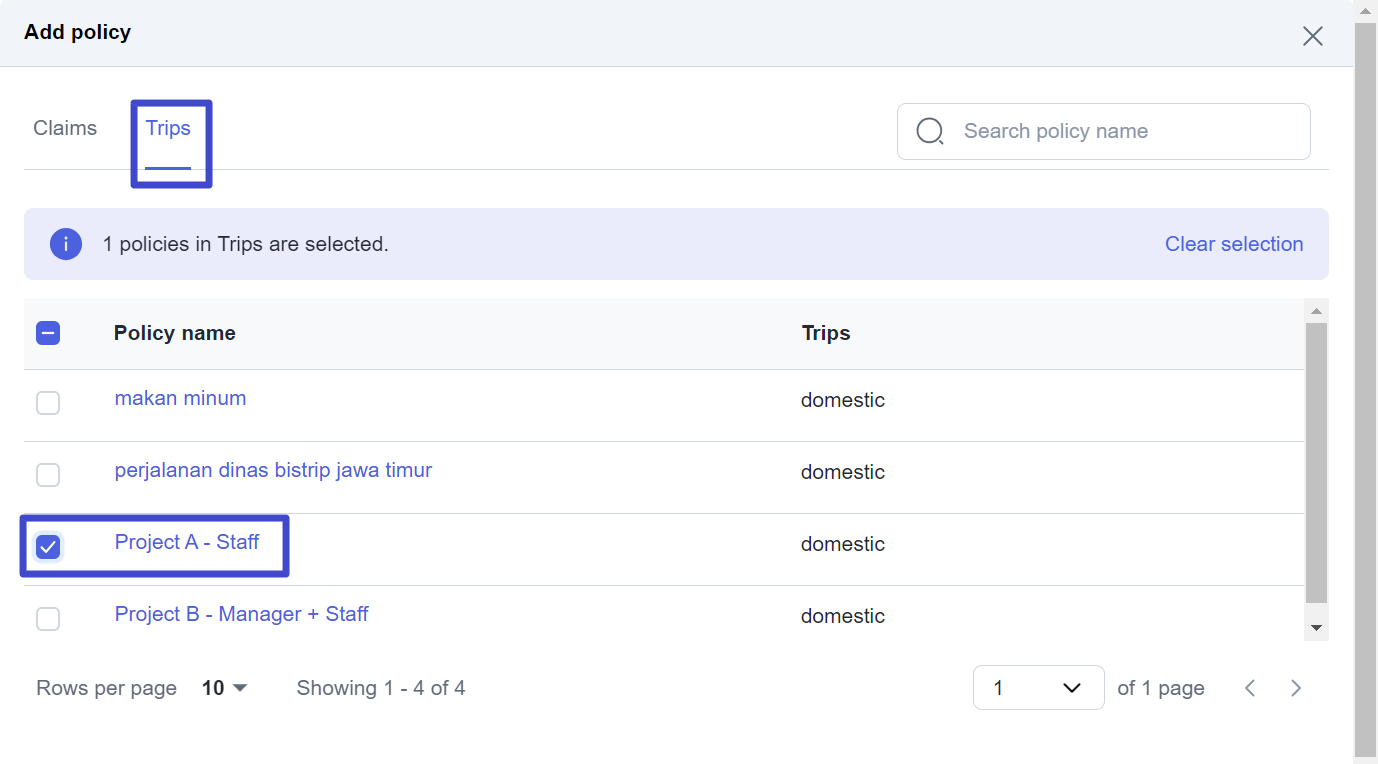Select the Trips tab
Viewport: 1378px width, 764px height.
(168, 128)
